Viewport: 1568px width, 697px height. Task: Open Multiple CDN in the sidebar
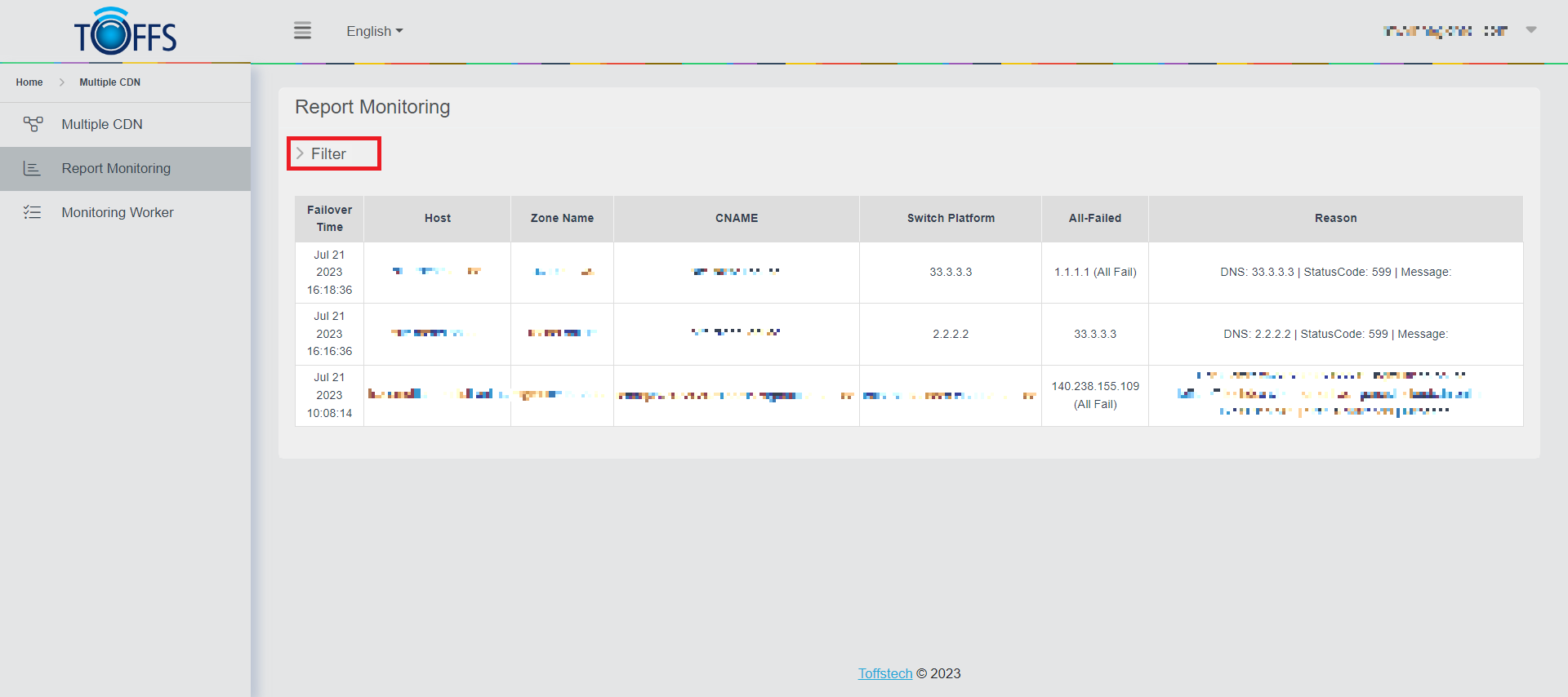click(x=102, y=124)
